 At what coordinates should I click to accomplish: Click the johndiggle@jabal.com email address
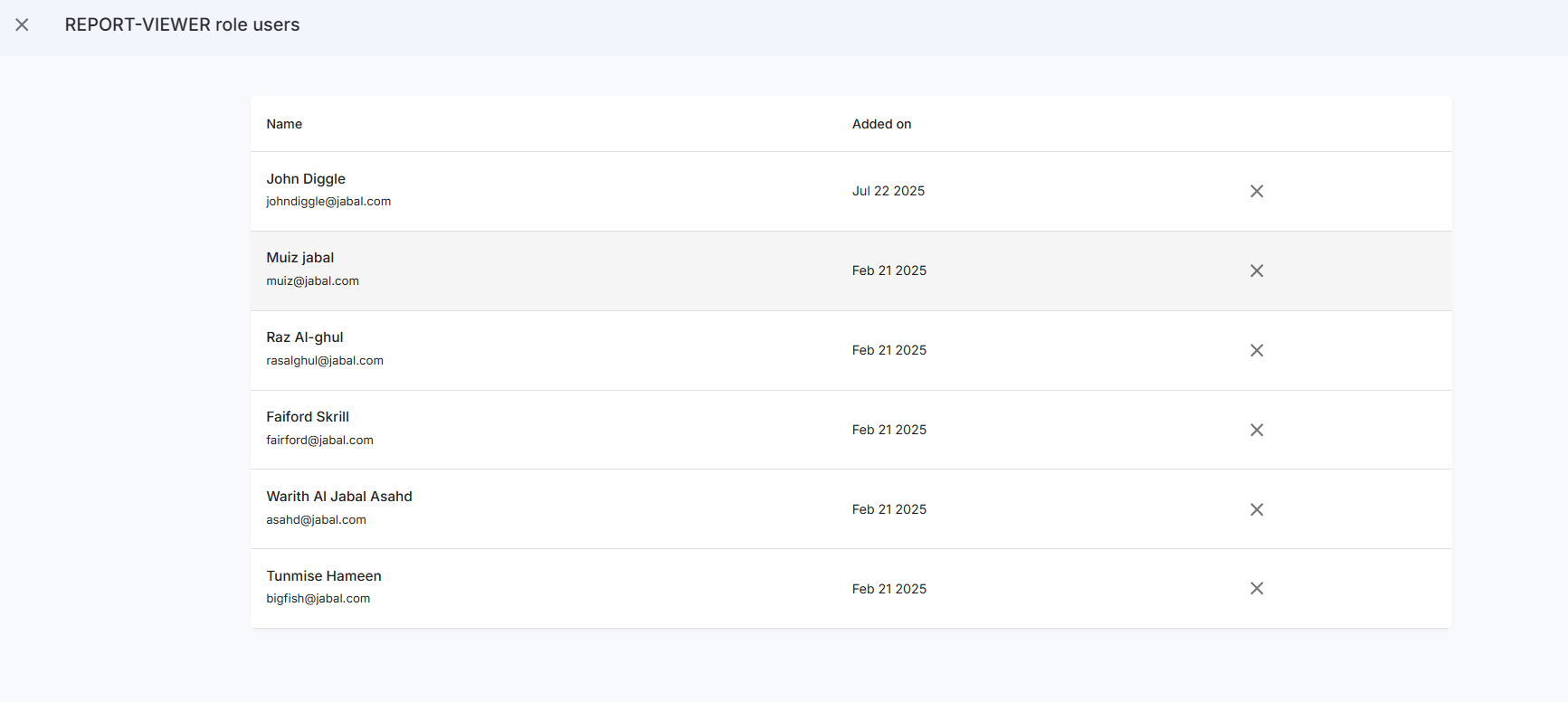coord(328,202)
